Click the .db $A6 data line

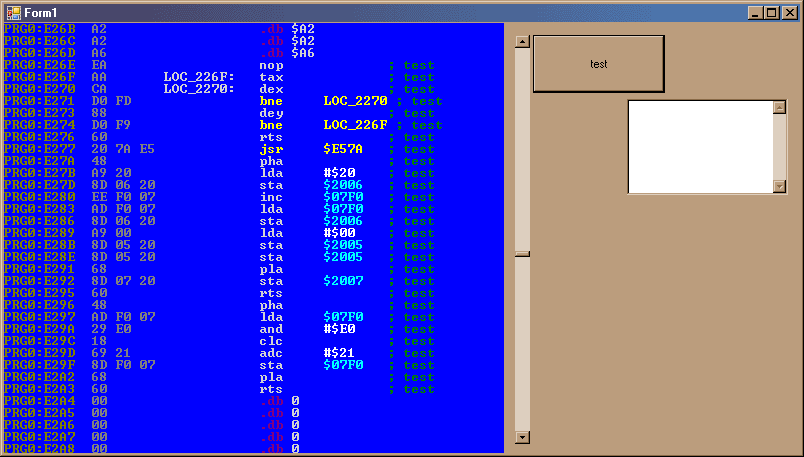pyautogui.click(x=287, y=53)
